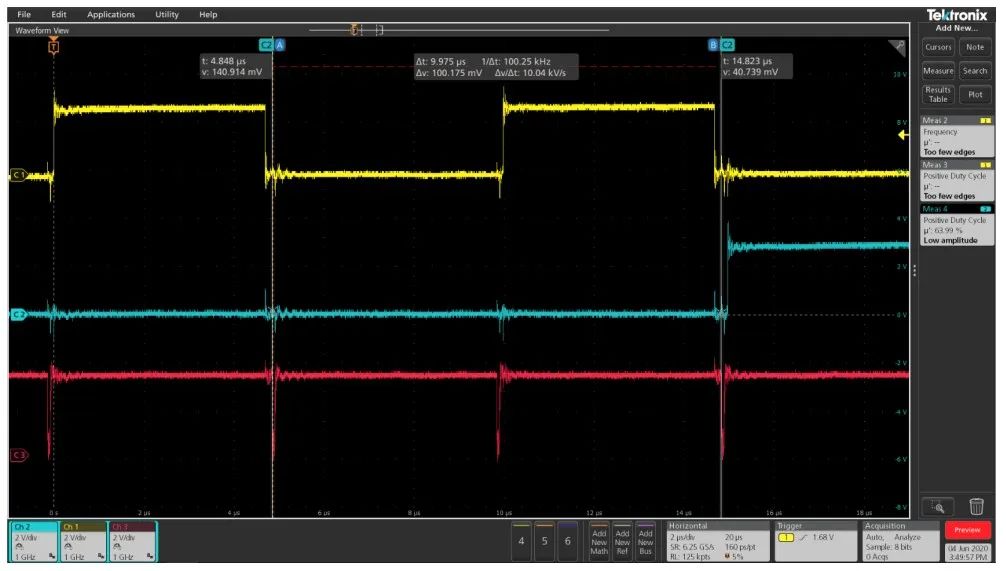Viewport: 1006px width, 571px height.
Task: Click the 1.68 V trigger level value
Action: pos(823,538)
